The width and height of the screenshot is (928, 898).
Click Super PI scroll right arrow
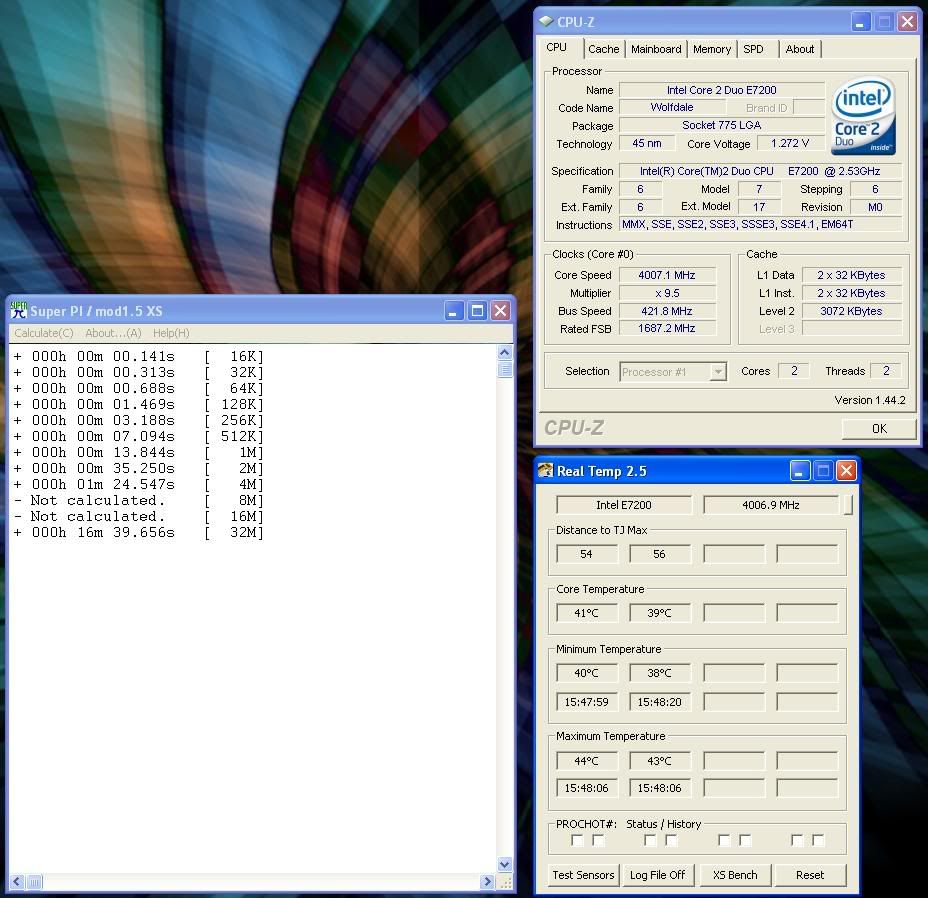(488, 882)
